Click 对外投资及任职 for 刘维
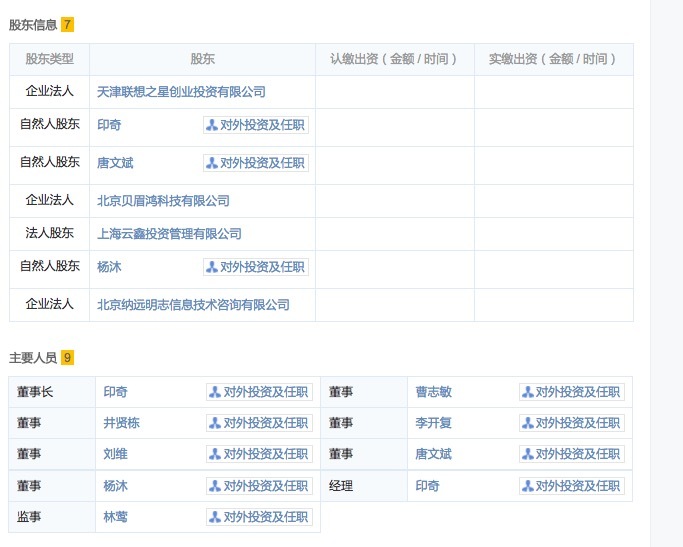Image resolution: width=683 pixels, height=547 pixels. tap(259, 454)
